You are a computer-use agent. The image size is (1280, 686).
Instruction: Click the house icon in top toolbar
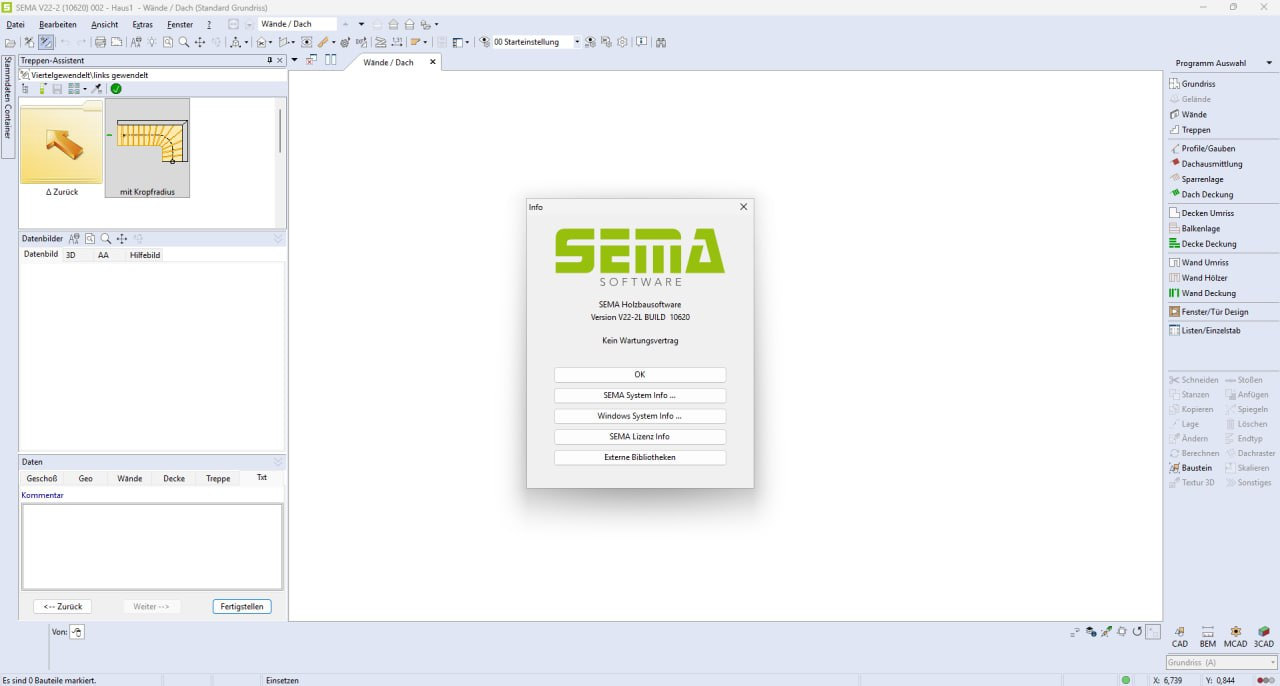(393, 24)
